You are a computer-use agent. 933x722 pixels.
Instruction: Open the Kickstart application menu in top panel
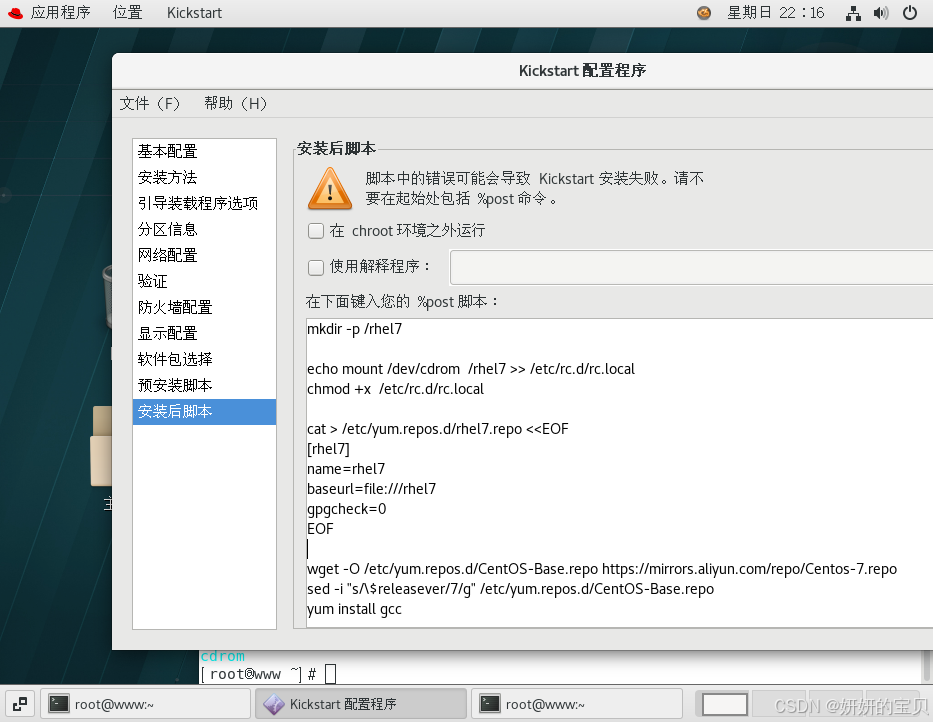[194, 12]
